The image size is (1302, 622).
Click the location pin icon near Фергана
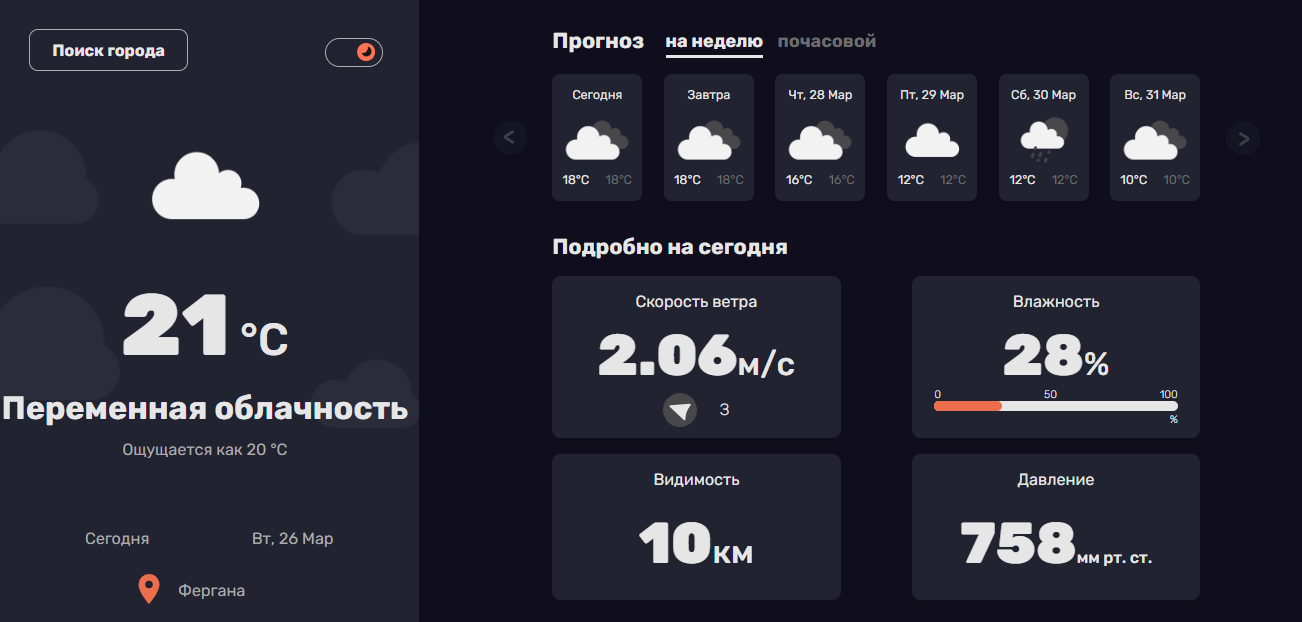(x=148, y=589)
